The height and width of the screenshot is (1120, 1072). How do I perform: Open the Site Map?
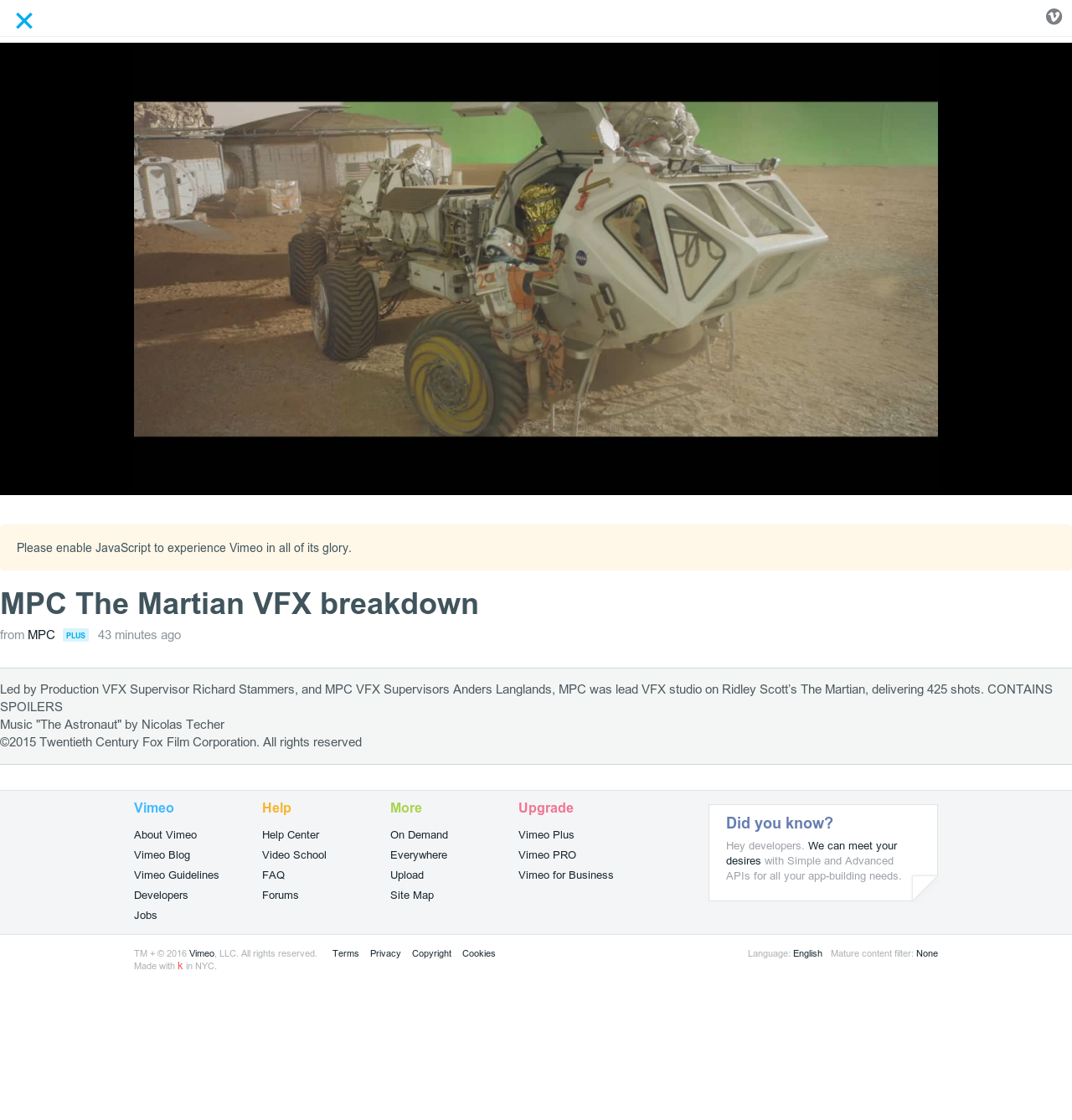412,895
